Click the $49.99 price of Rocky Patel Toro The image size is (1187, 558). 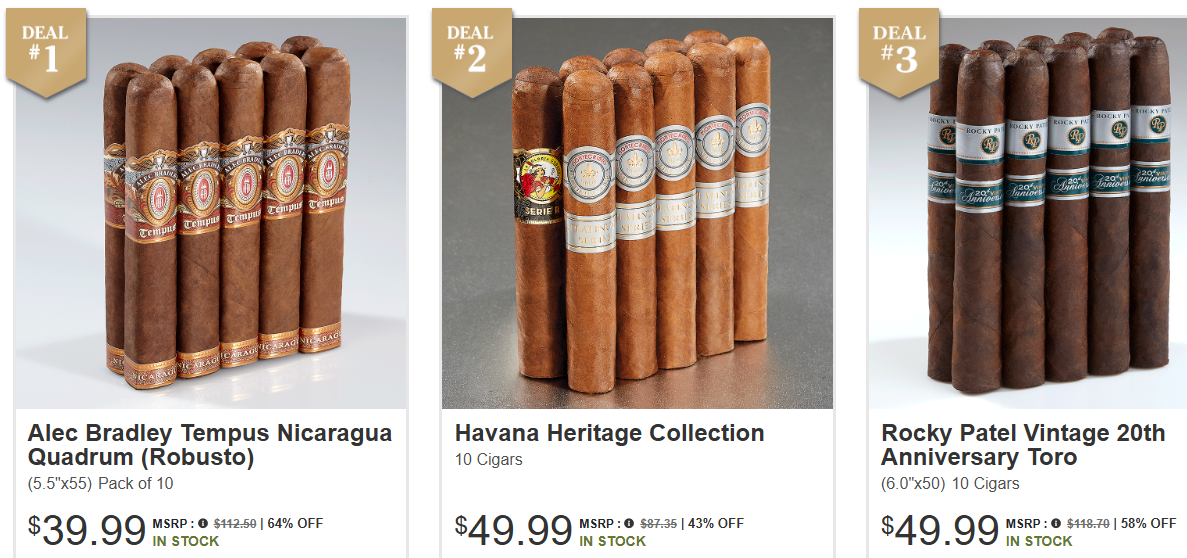[940, 530]
